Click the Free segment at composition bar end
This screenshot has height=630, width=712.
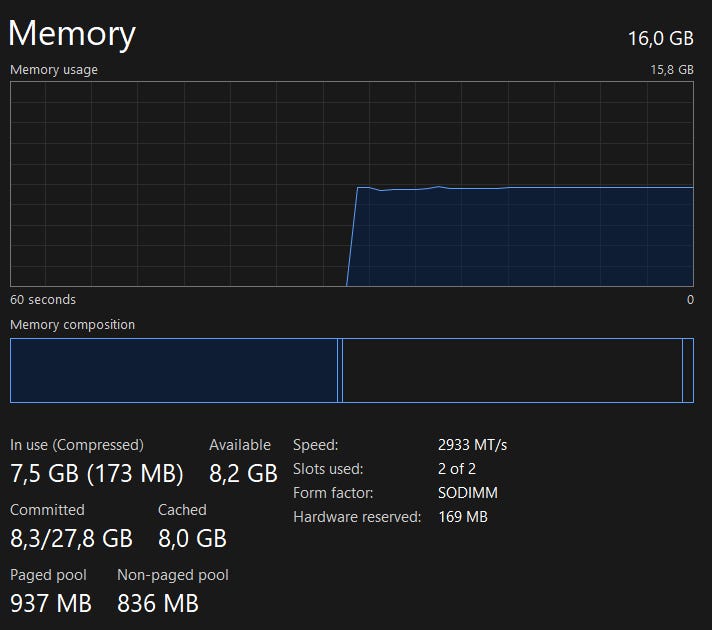(x=688, y=370)
